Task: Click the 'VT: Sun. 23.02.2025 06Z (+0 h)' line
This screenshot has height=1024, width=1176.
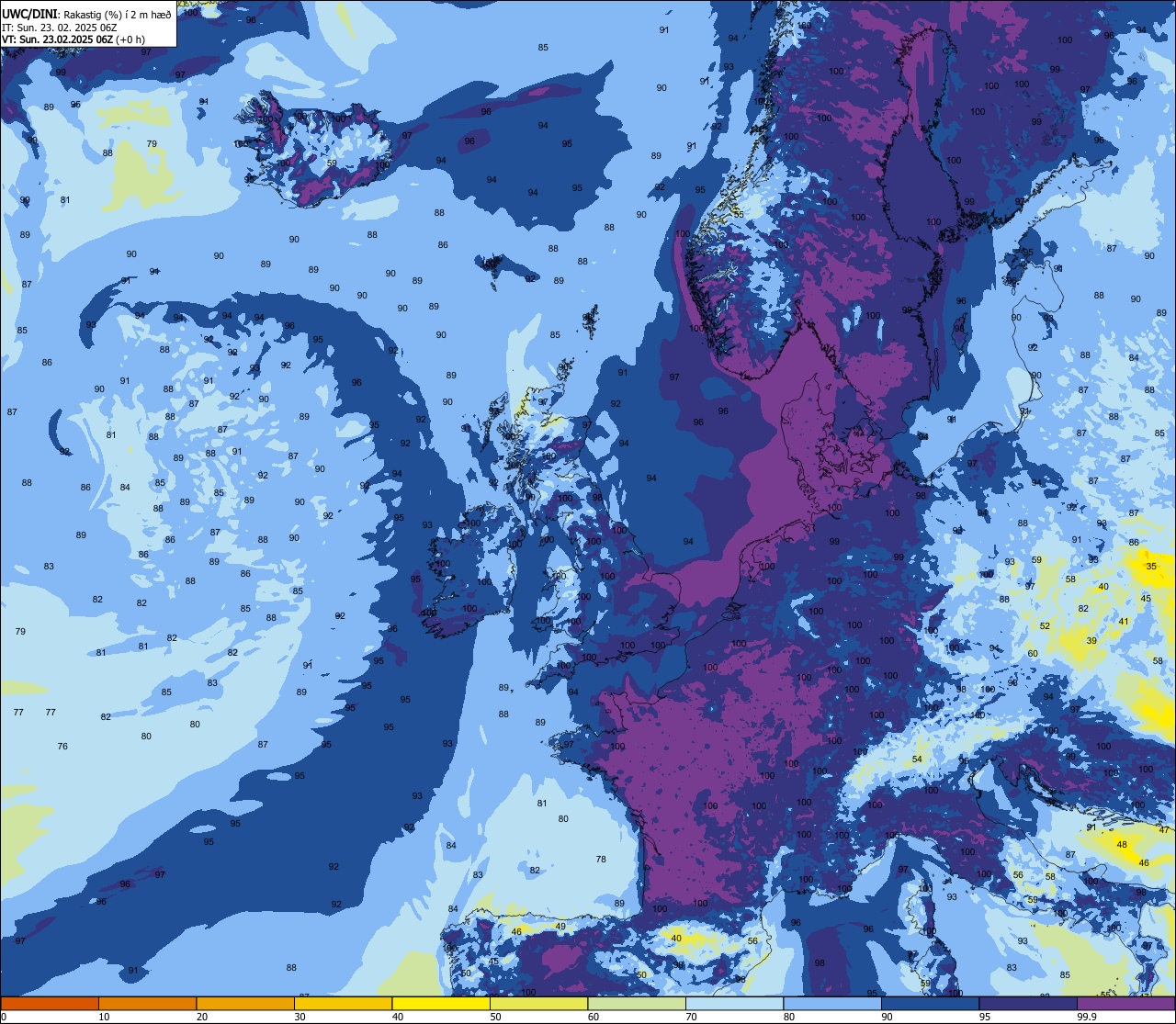Action: [73, 39]
